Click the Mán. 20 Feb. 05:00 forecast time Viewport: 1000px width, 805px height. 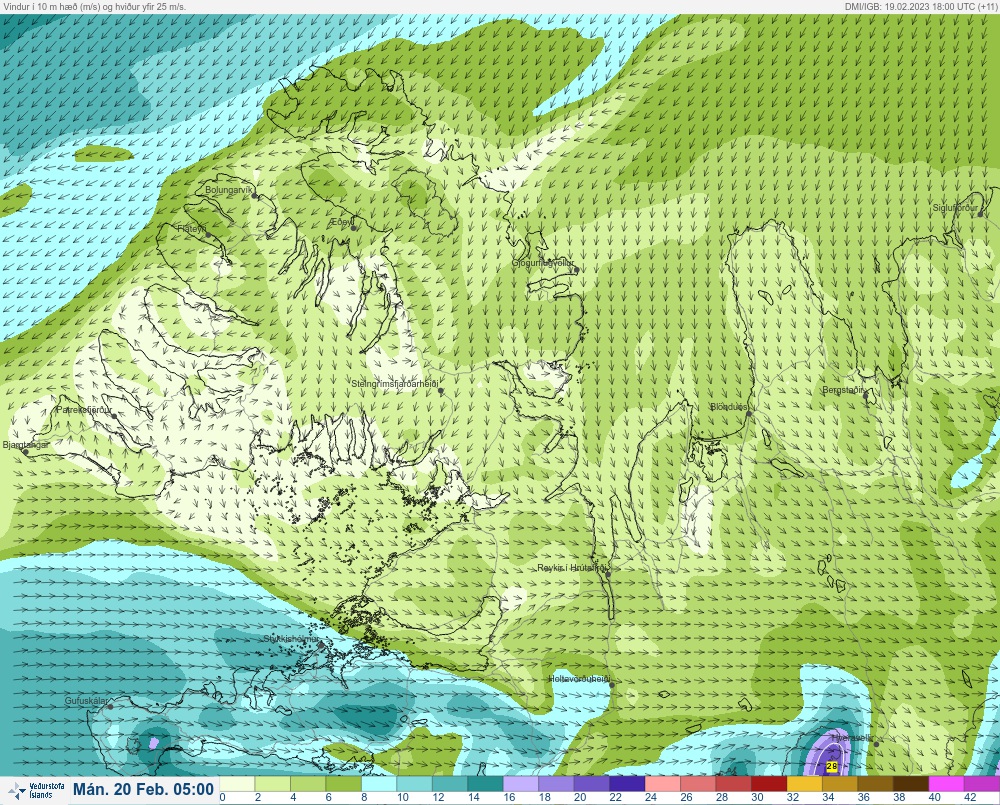point(143,790)
